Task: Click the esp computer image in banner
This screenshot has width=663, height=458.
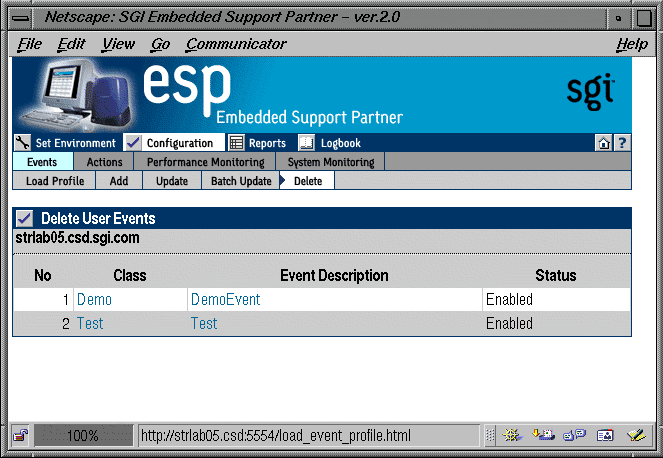Action: tap(78, 96)
